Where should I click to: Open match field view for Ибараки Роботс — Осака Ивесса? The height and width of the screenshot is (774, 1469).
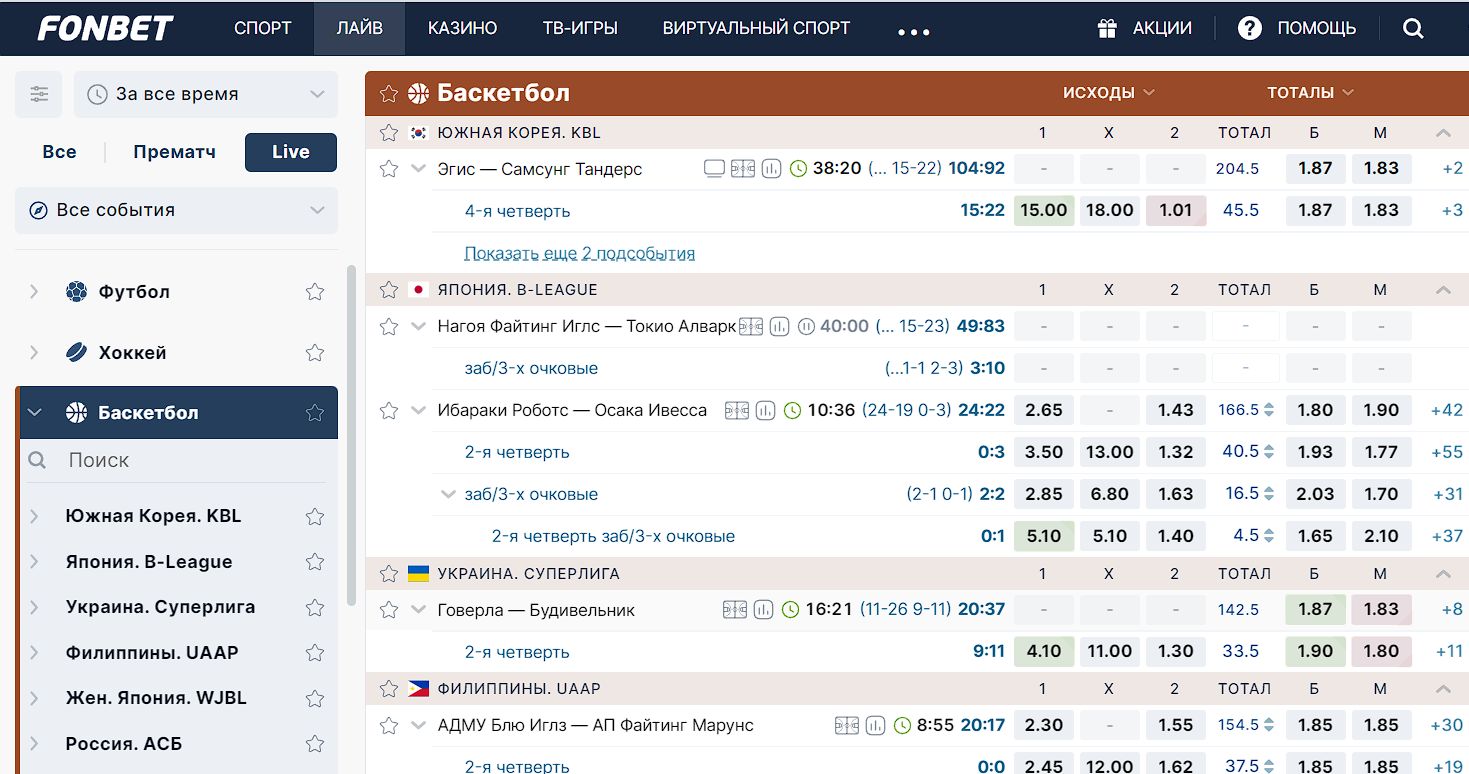tap(736, 410)
